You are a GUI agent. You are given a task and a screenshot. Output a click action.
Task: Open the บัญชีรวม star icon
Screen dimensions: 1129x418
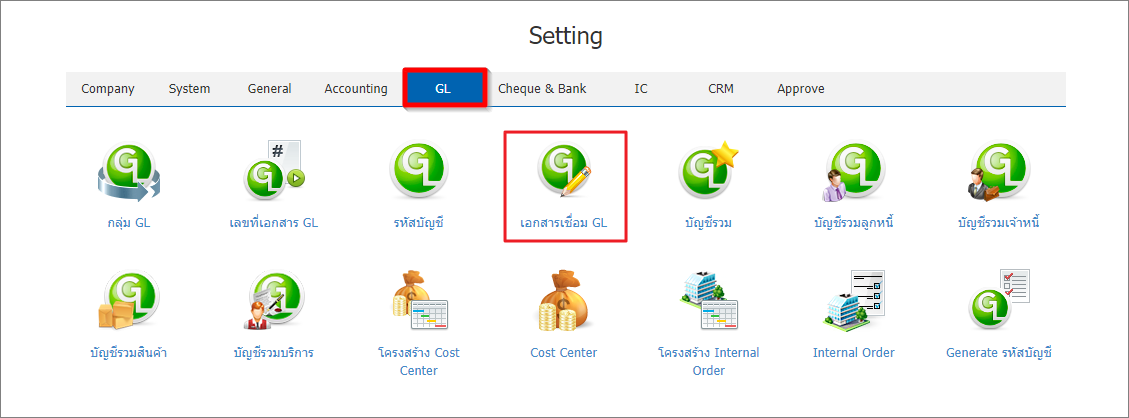709,171
